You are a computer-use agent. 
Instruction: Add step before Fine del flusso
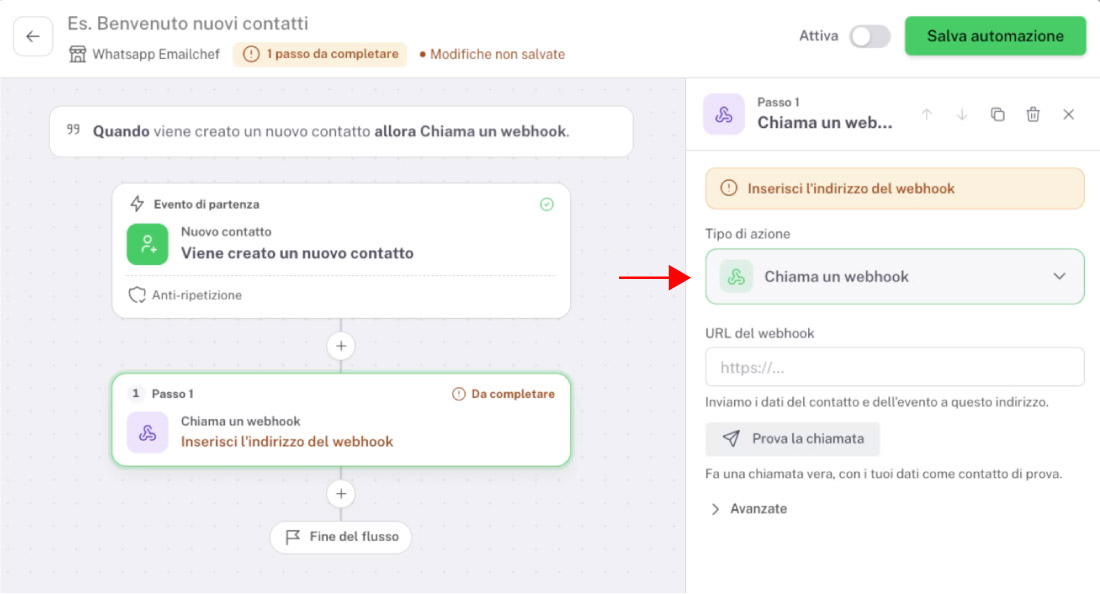pyautogui.click(x=341, y=494)
